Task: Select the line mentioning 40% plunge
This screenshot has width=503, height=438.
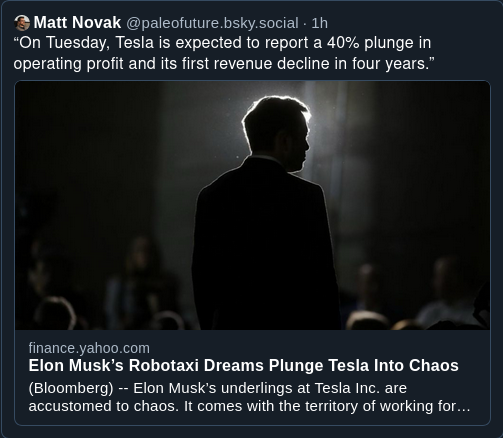Action: point(222,43)
